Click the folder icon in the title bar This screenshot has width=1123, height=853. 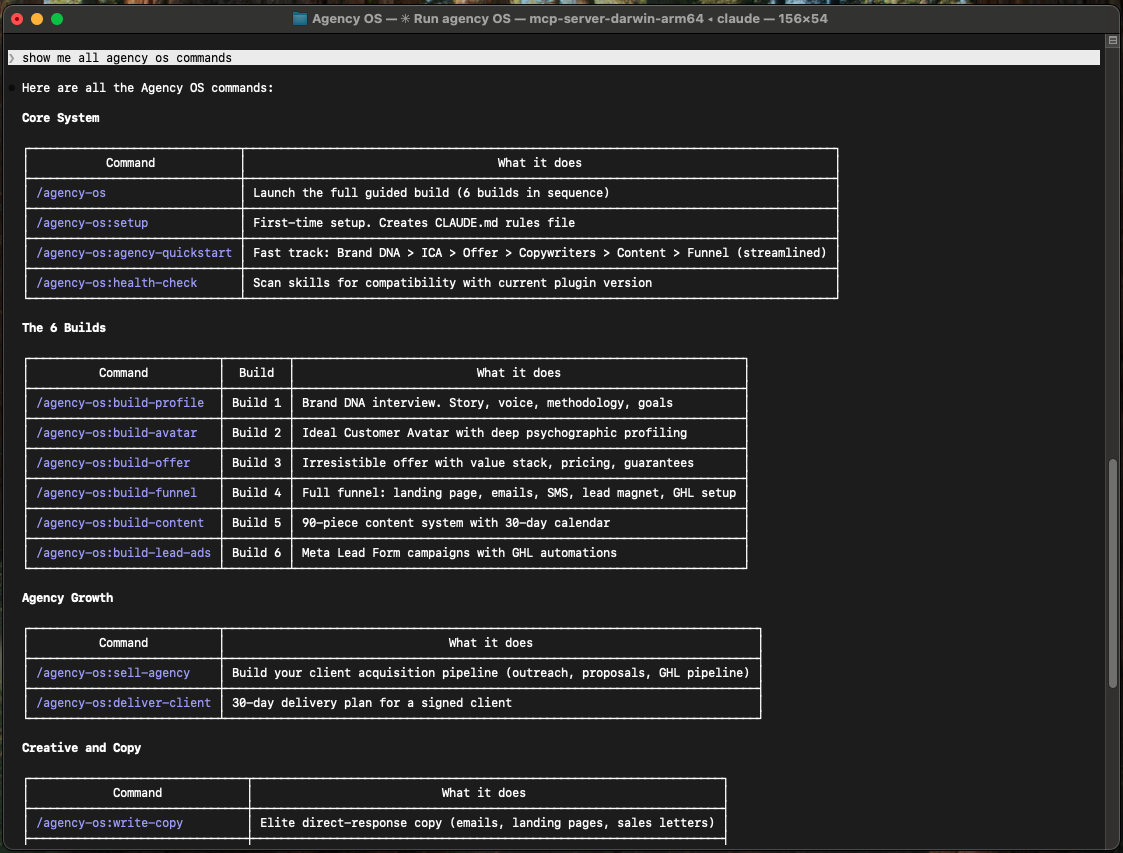[x=299, y=18]
